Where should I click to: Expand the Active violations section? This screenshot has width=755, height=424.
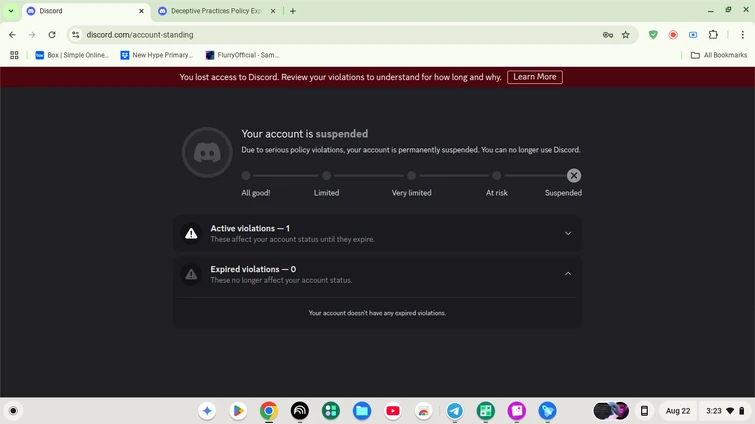point(568,233)
